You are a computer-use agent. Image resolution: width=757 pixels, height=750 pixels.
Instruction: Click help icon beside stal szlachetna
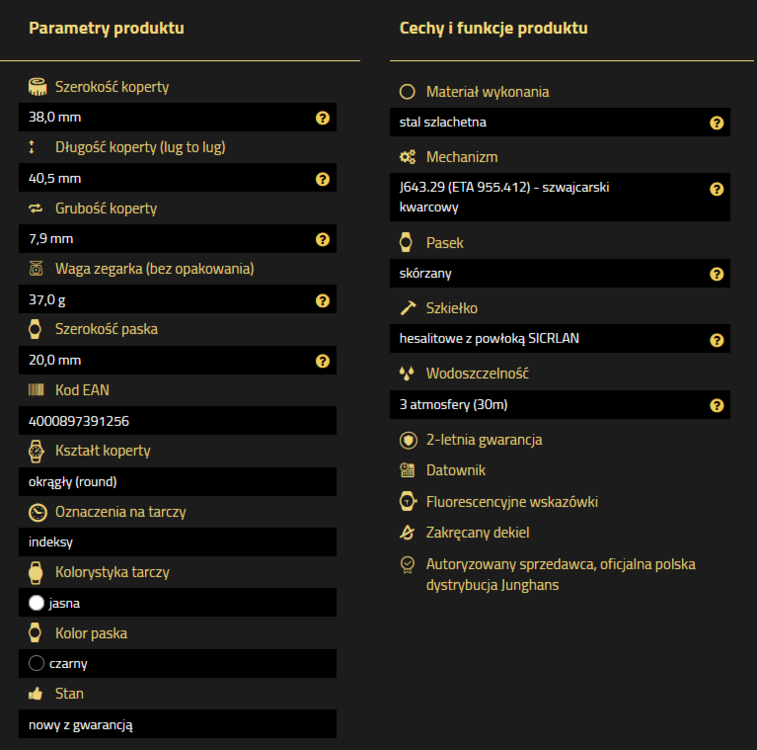[x=716, y=123]
